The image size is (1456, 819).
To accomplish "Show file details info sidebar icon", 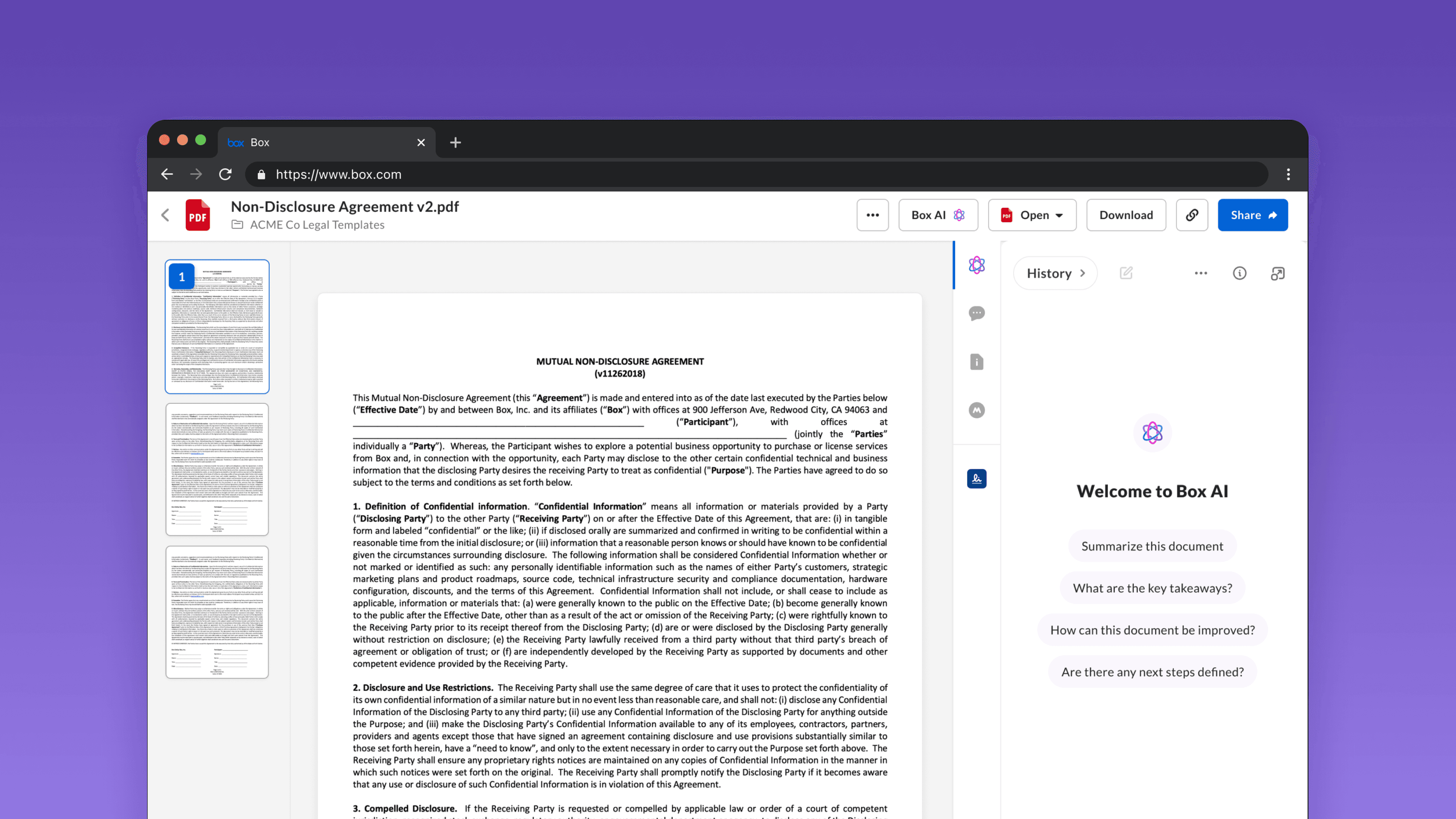I will tap(976, 362).
